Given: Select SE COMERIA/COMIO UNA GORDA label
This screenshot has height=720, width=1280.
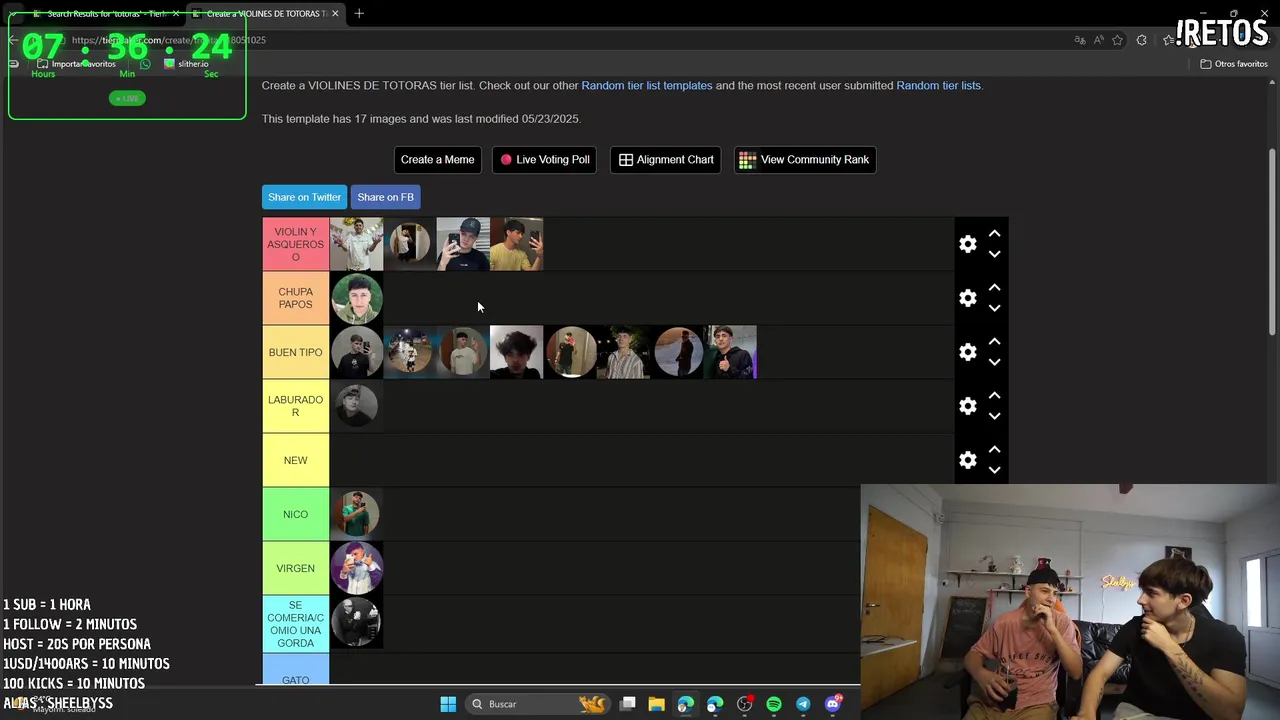Looking at the screenshot, I should click(x=296, y=624).
